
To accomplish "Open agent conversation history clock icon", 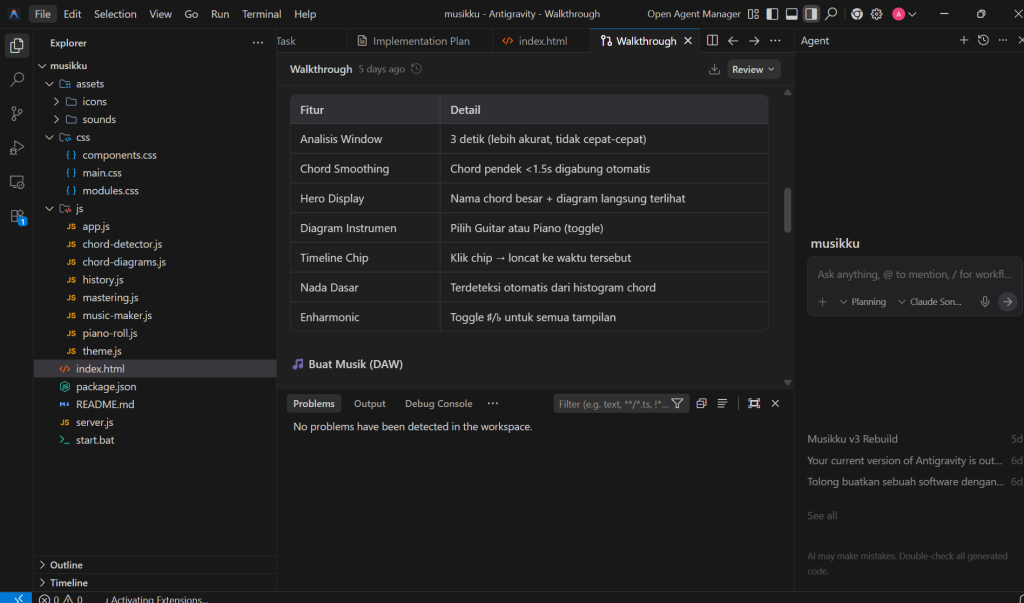I will (983, 41).
